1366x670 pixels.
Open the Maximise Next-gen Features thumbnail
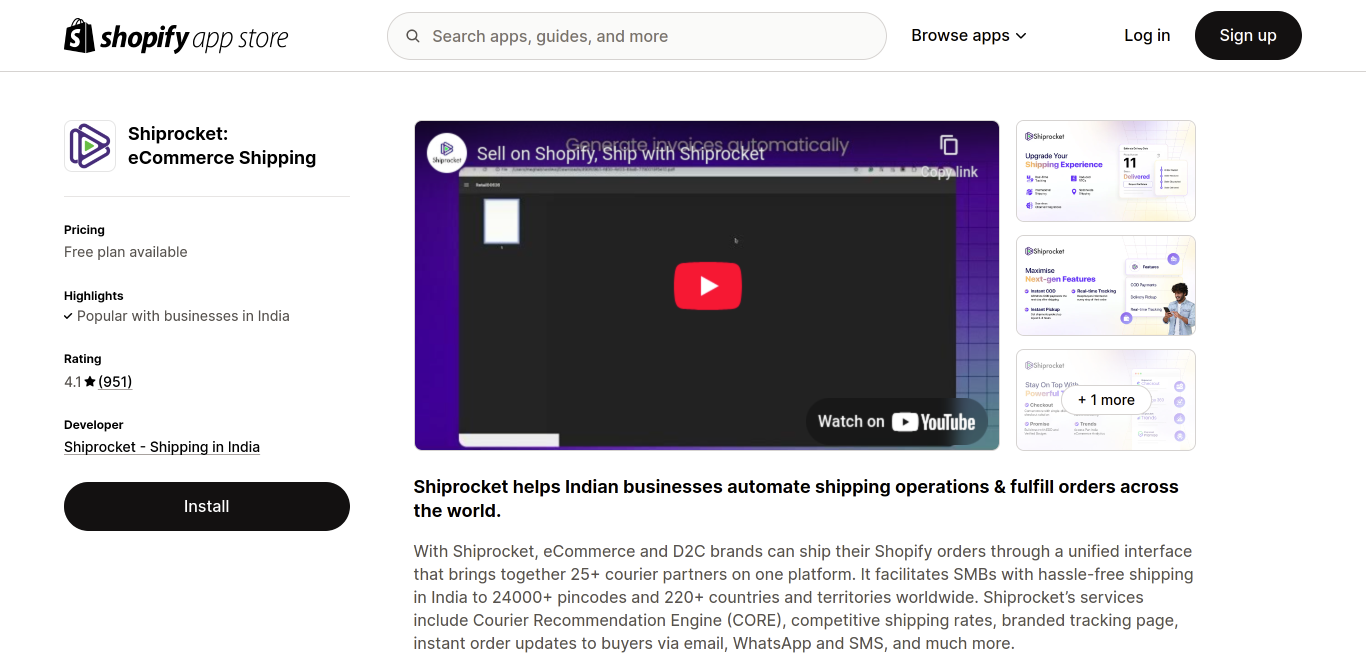[x=1106, y=286]
